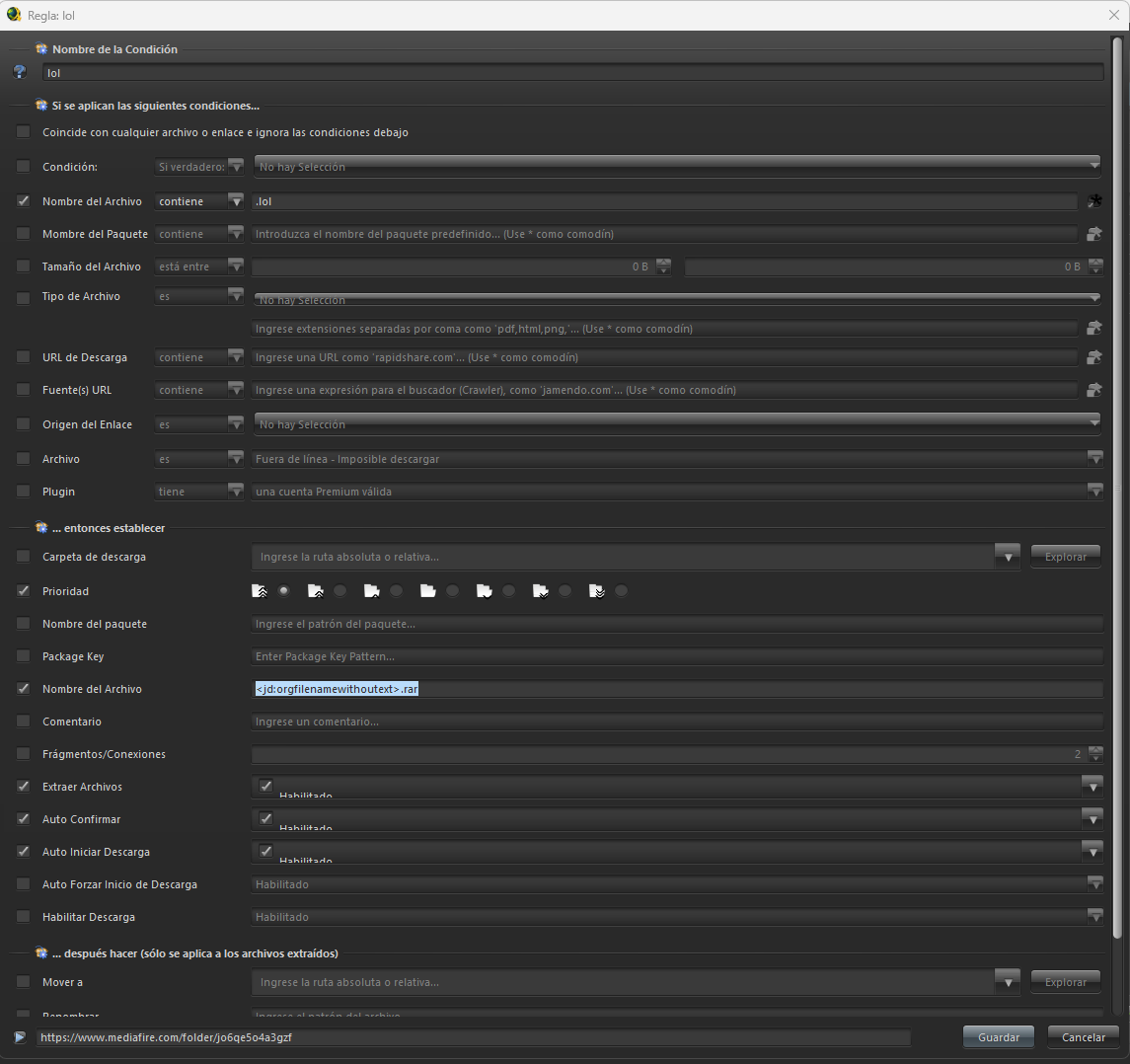
Task: Enable the Tamaño del Archivo checkbox
Action: [23, 266]
